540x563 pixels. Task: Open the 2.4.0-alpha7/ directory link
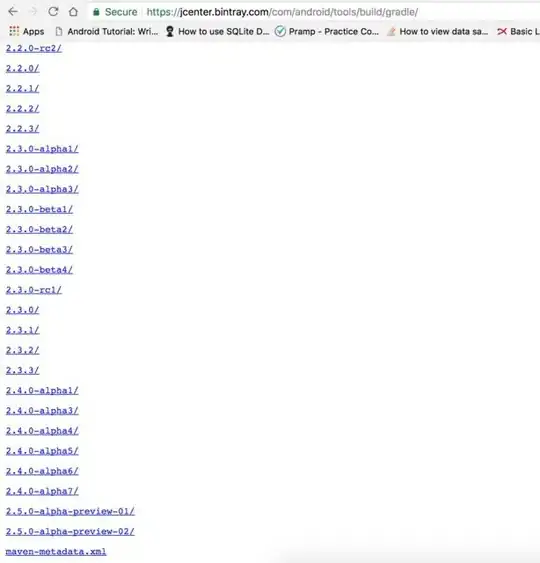(x=42, y=491)
